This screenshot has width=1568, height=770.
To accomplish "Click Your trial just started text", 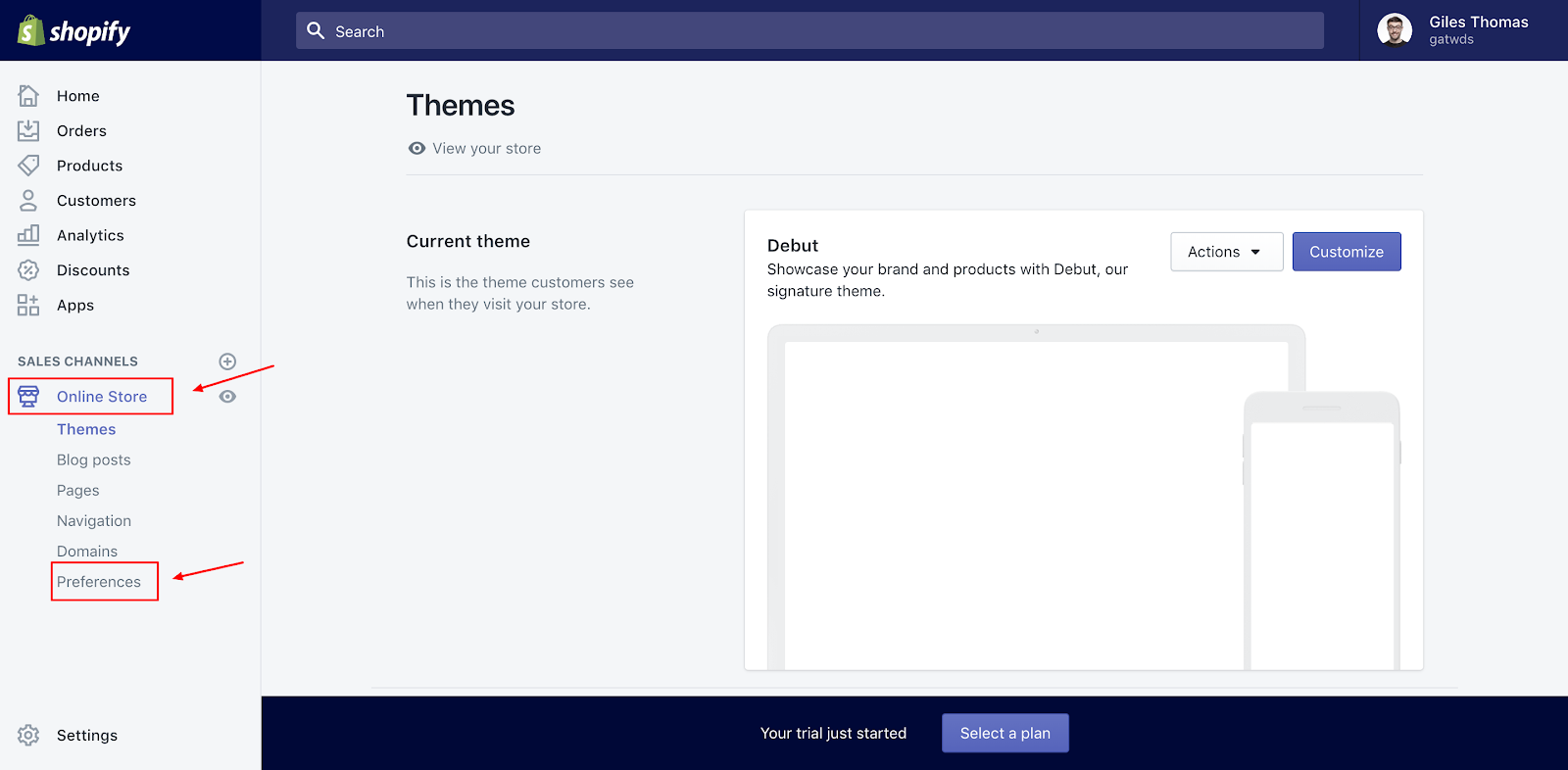I will click(x=833, y=733).
